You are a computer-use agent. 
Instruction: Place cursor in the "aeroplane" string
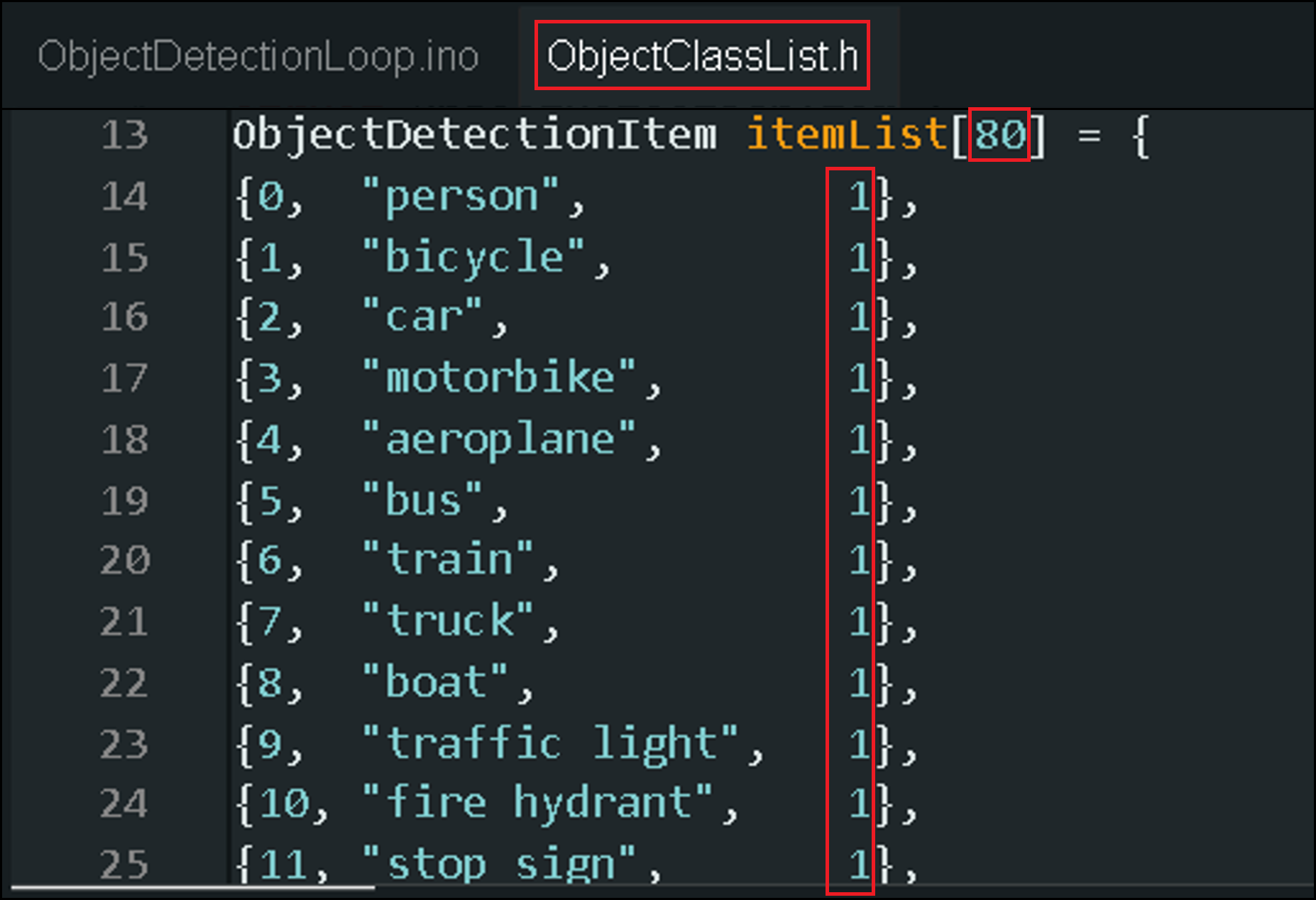[x=500, y=440]
